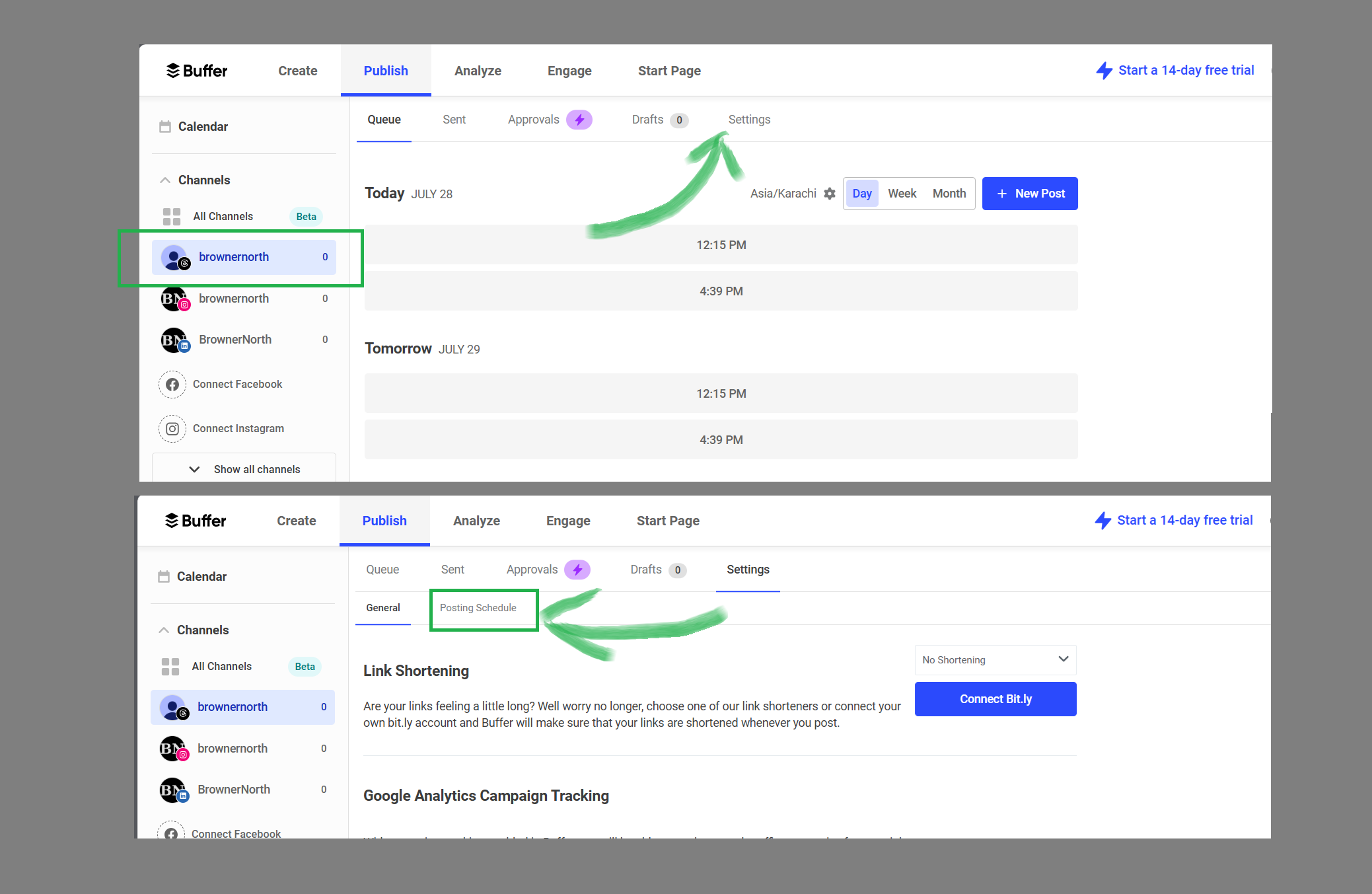Click the Calendar icon in the top sidebar
1372x894 pixels.
tap(165, 127)
